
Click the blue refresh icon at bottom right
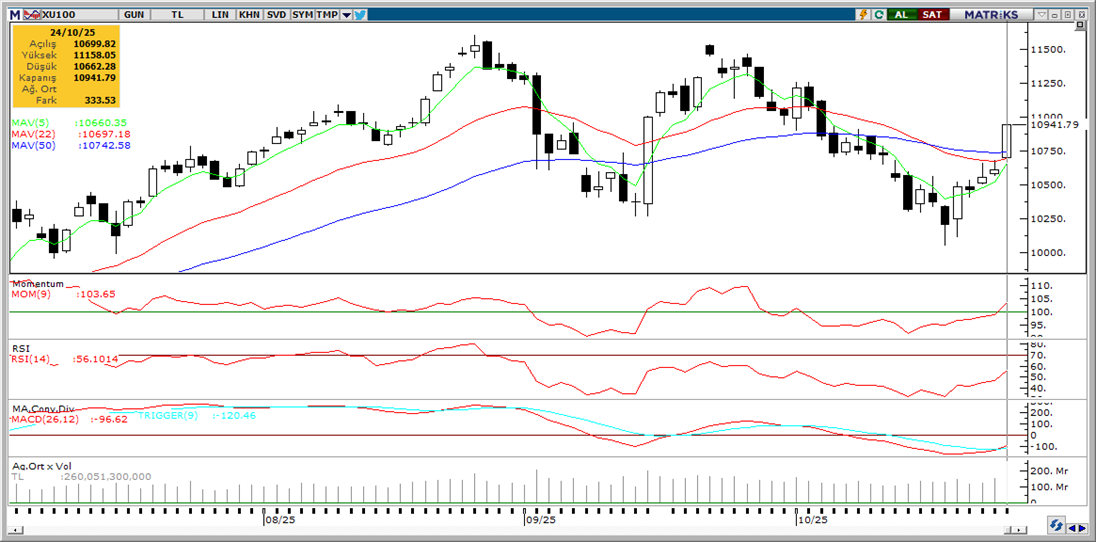click(1055, 525)
